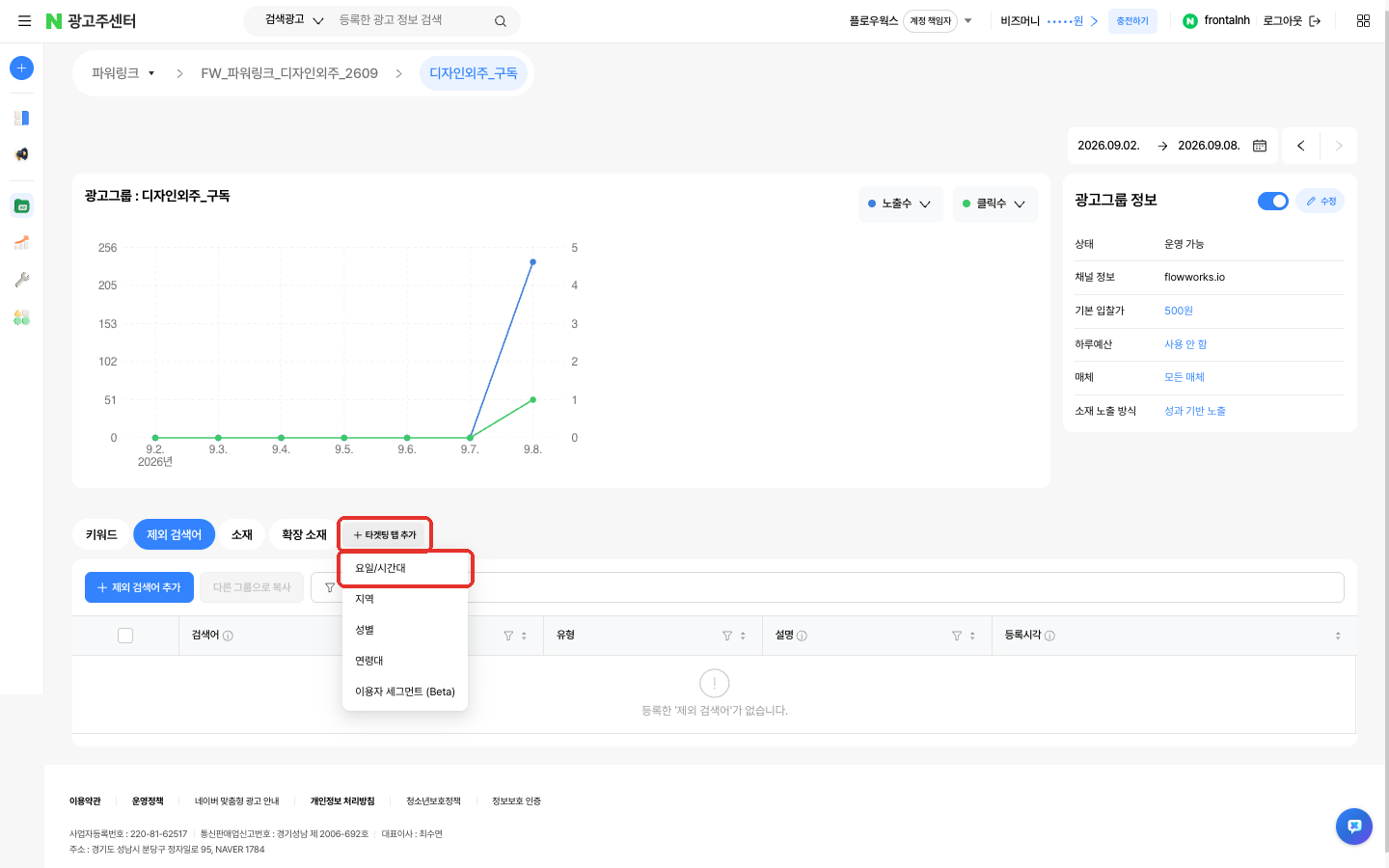The height and width of the screenshot is (868, 1389).
Task: Open the 500원 base bid link
Action: (1179, 311)
